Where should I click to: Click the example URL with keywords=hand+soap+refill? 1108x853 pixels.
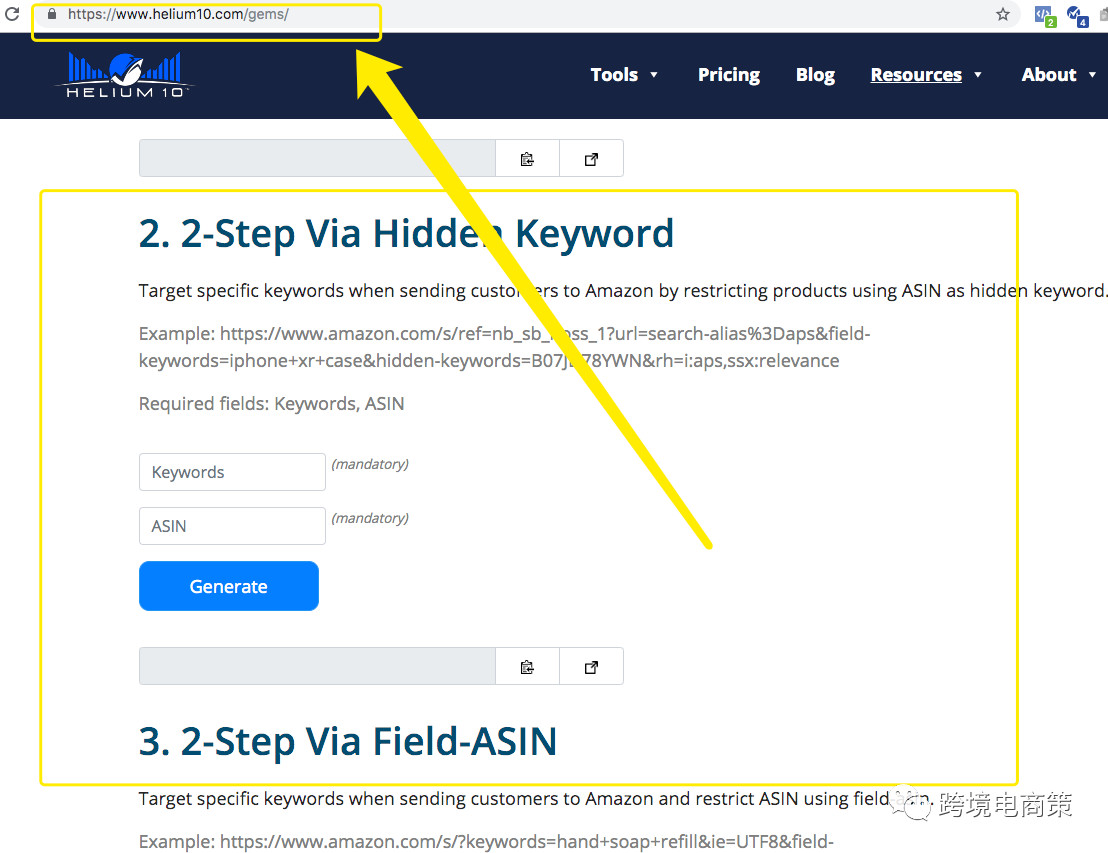click(486, 842)
